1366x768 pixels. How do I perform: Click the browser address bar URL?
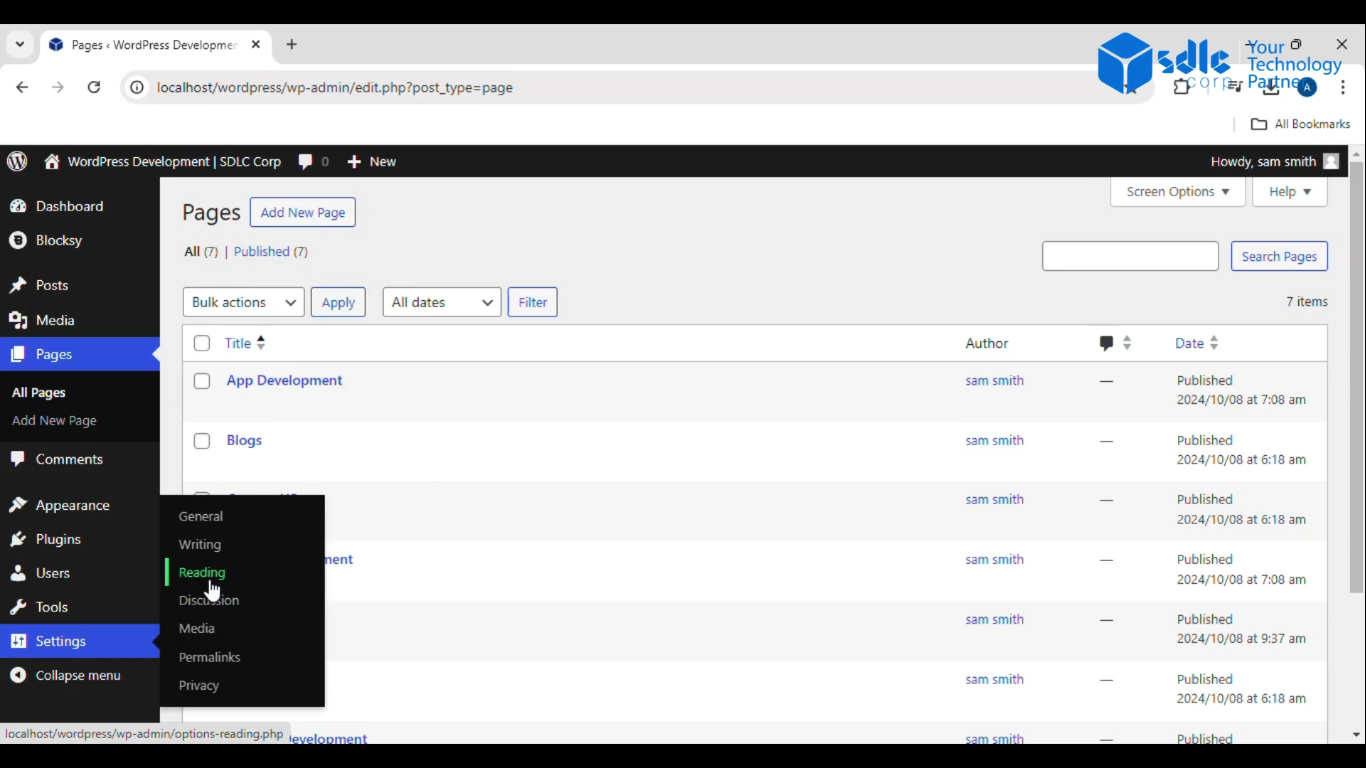click(335, 87)
